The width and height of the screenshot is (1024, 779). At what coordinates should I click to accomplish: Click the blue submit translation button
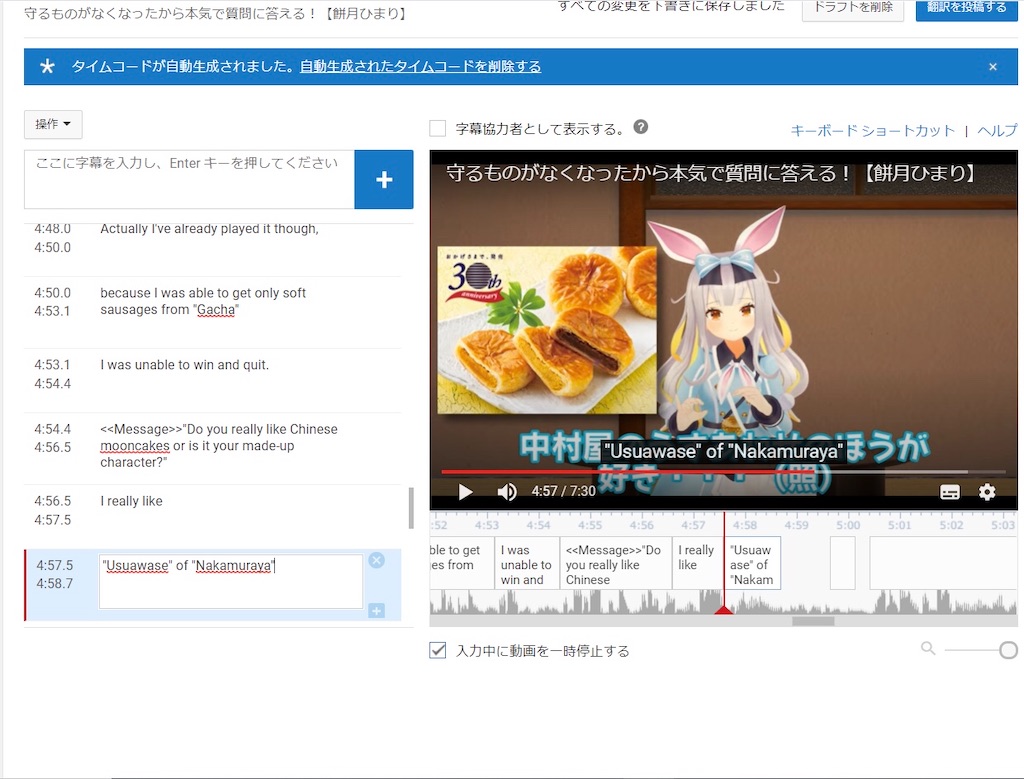point(967,8)
